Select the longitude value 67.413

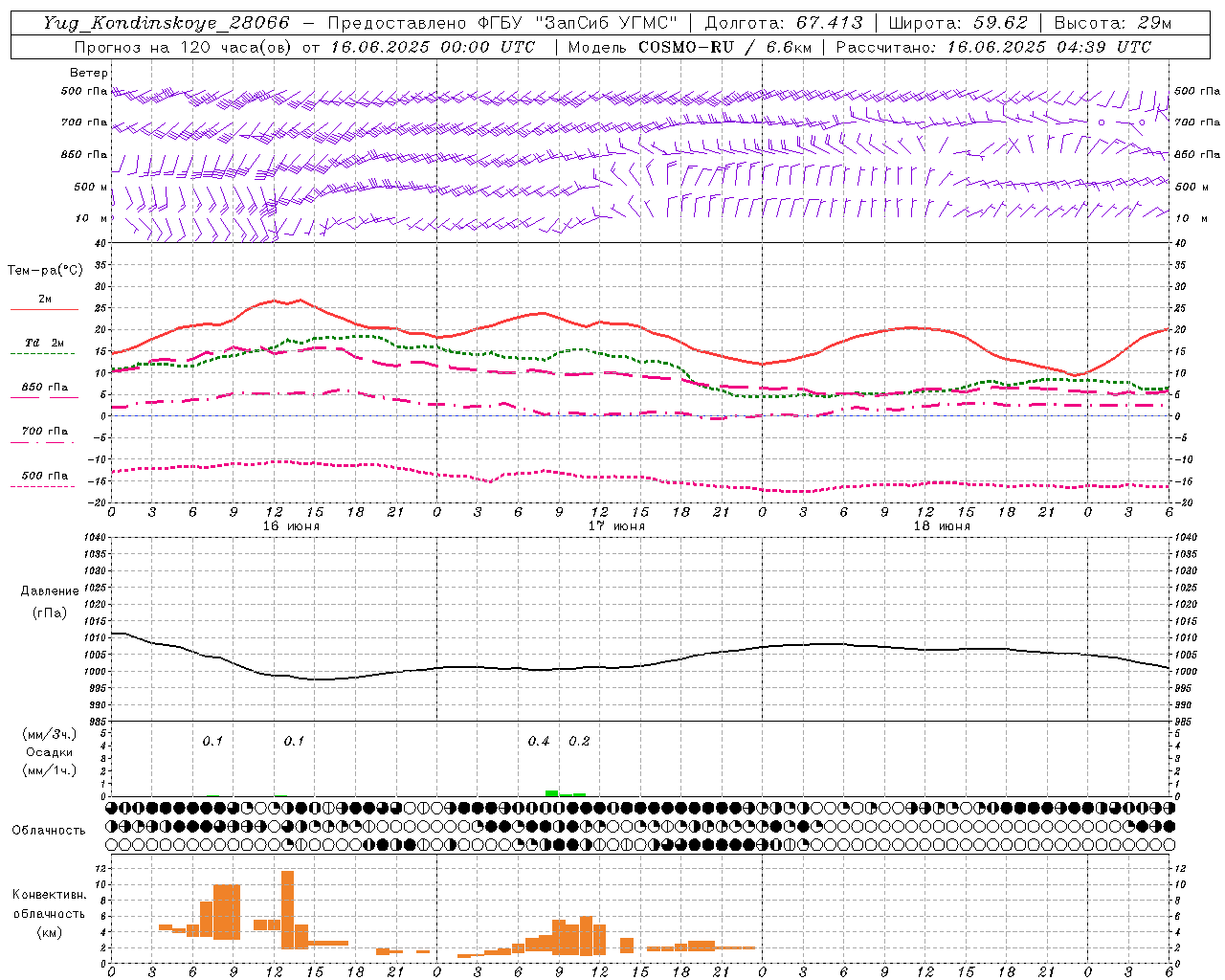point(830,23)
